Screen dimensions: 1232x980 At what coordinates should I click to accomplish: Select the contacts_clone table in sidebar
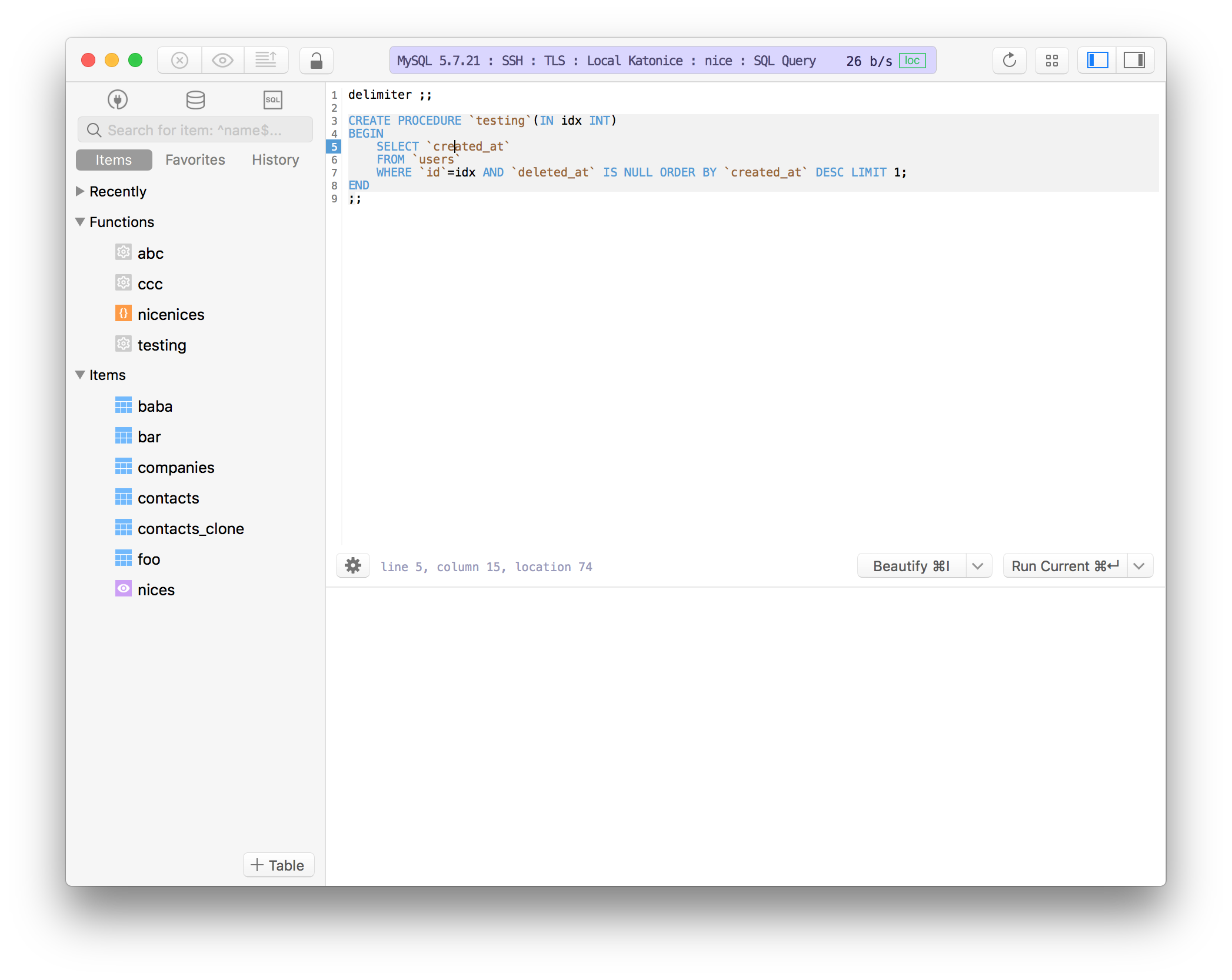(x=191, y=528)
